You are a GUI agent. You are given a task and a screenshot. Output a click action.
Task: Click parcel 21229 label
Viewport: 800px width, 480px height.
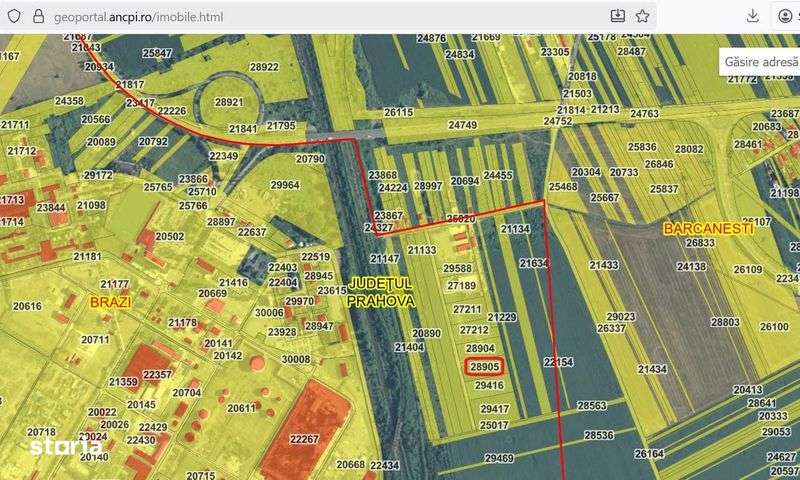pyautogui.click(x=502, y=317)
